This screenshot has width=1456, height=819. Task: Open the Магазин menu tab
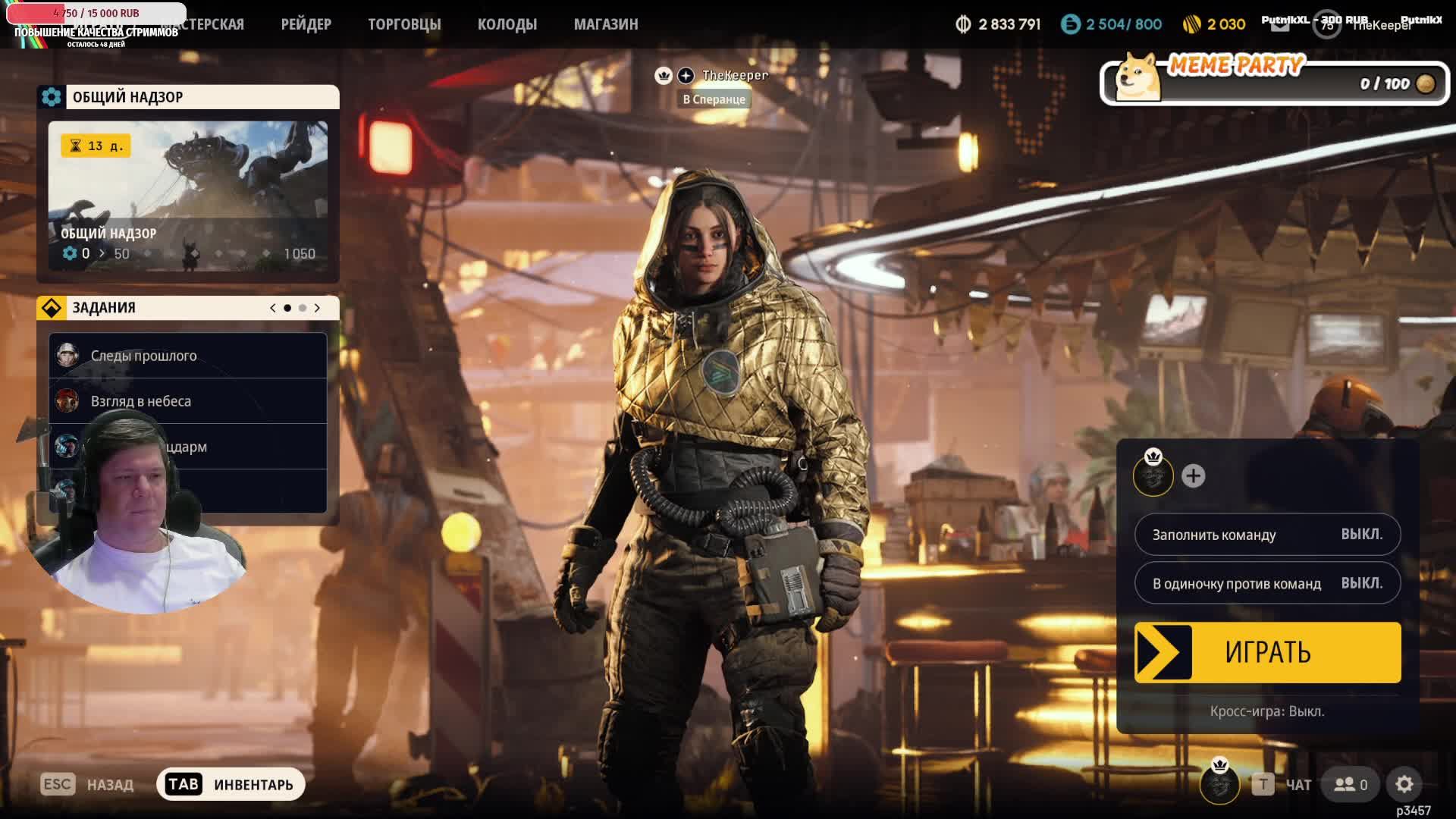click(x=605, y=24)
